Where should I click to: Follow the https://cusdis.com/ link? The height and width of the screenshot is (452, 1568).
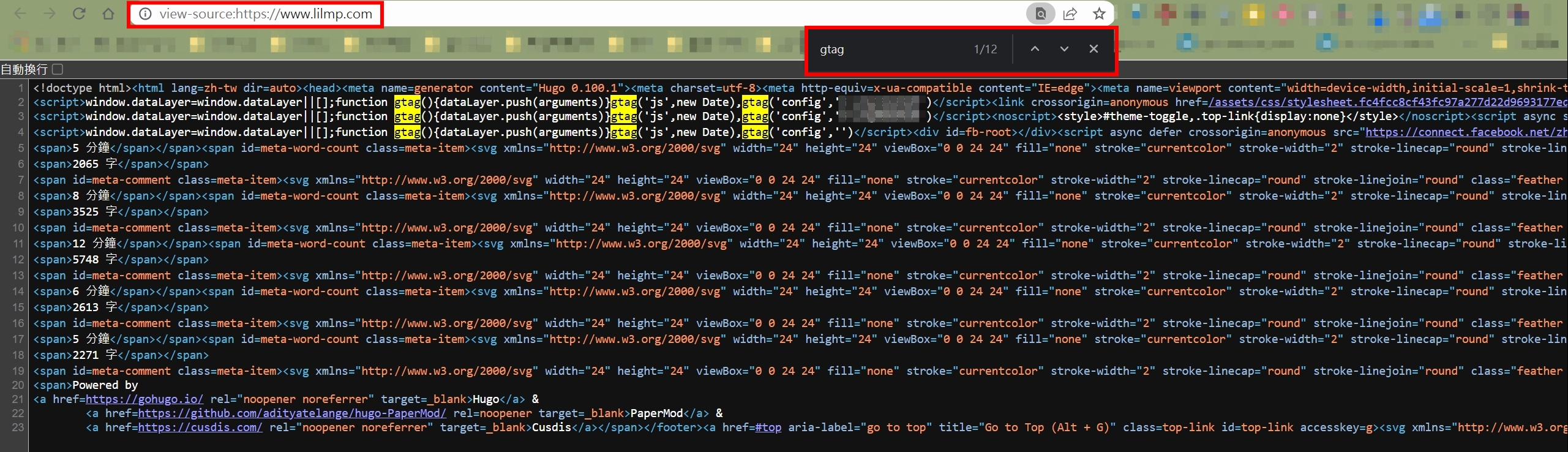200,428
